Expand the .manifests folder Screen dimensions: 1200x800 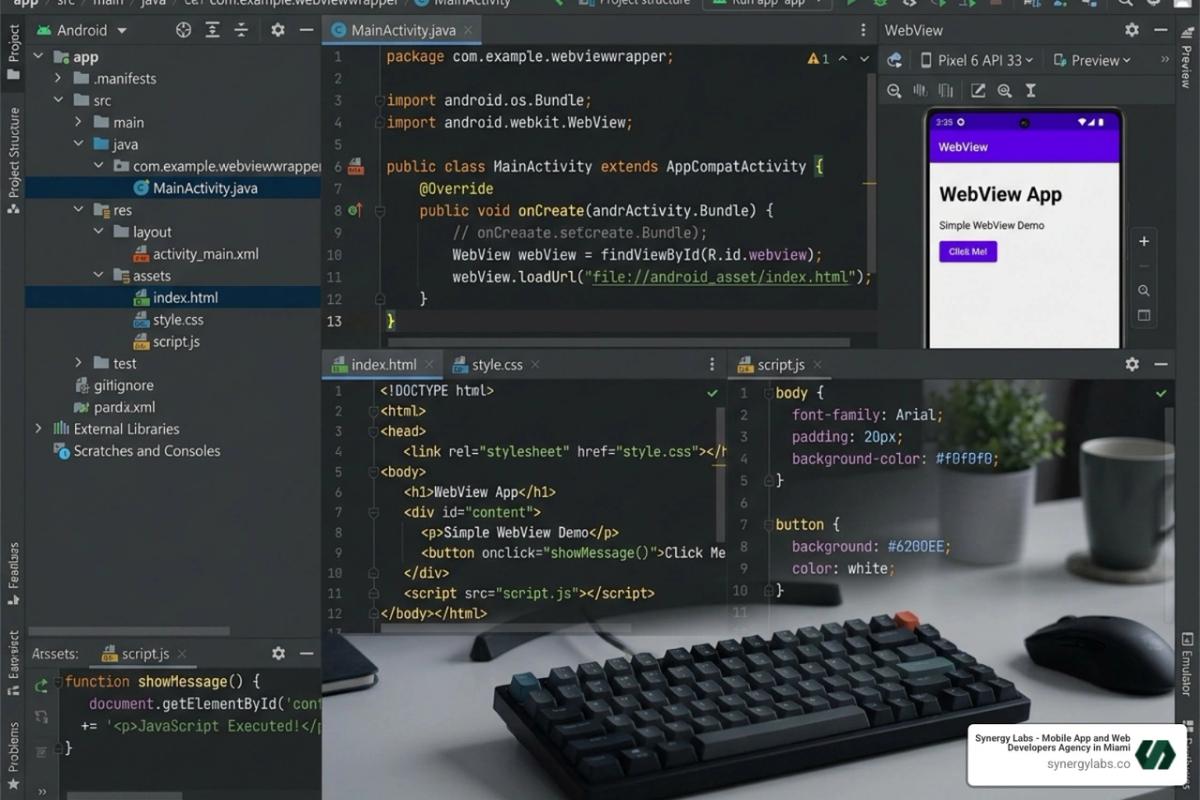coord(58,78)
